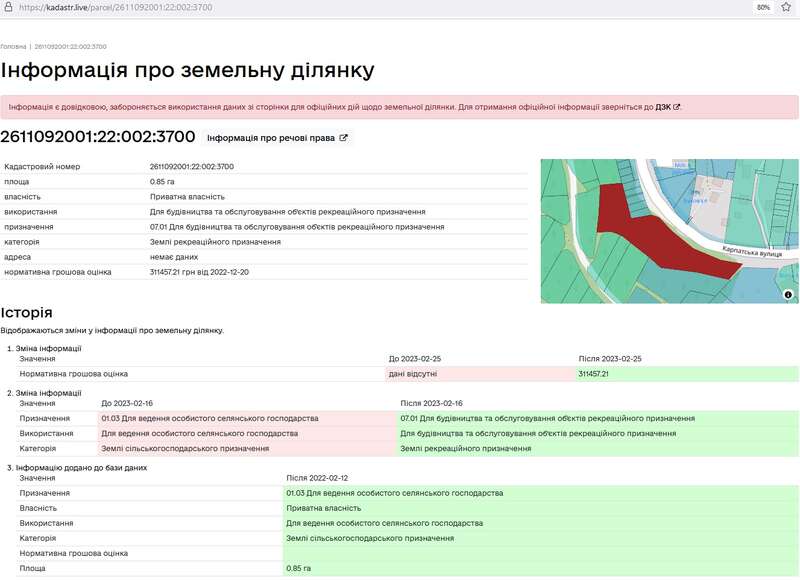The height and width of the screenshot is (580, 800).
Task: Click external link icon next to ДЗК
Action: [x=677, y=107]
